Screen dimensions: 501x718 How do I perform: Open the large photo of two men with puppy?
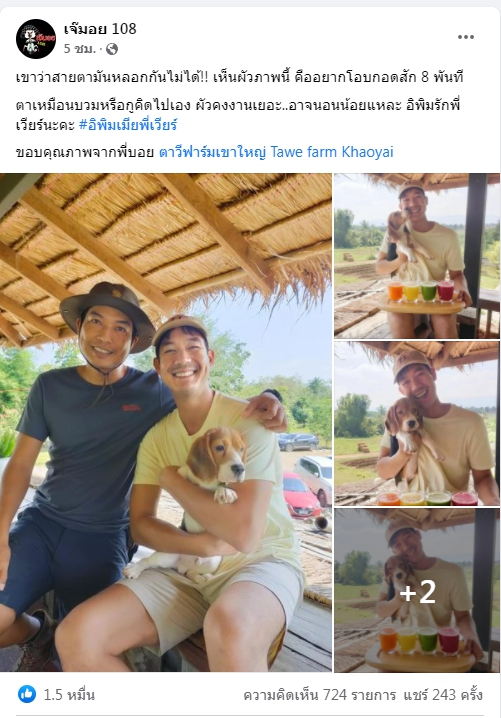(x=166, y=422)
